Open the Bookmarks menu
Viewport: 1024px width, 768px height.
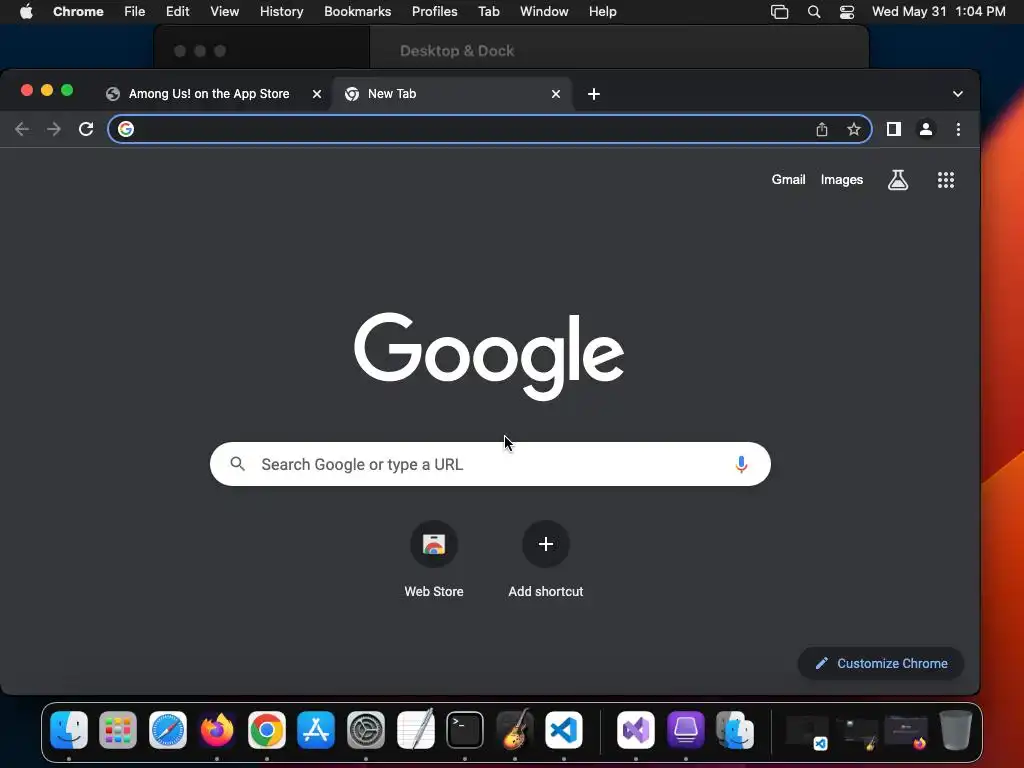click(358, 12)
